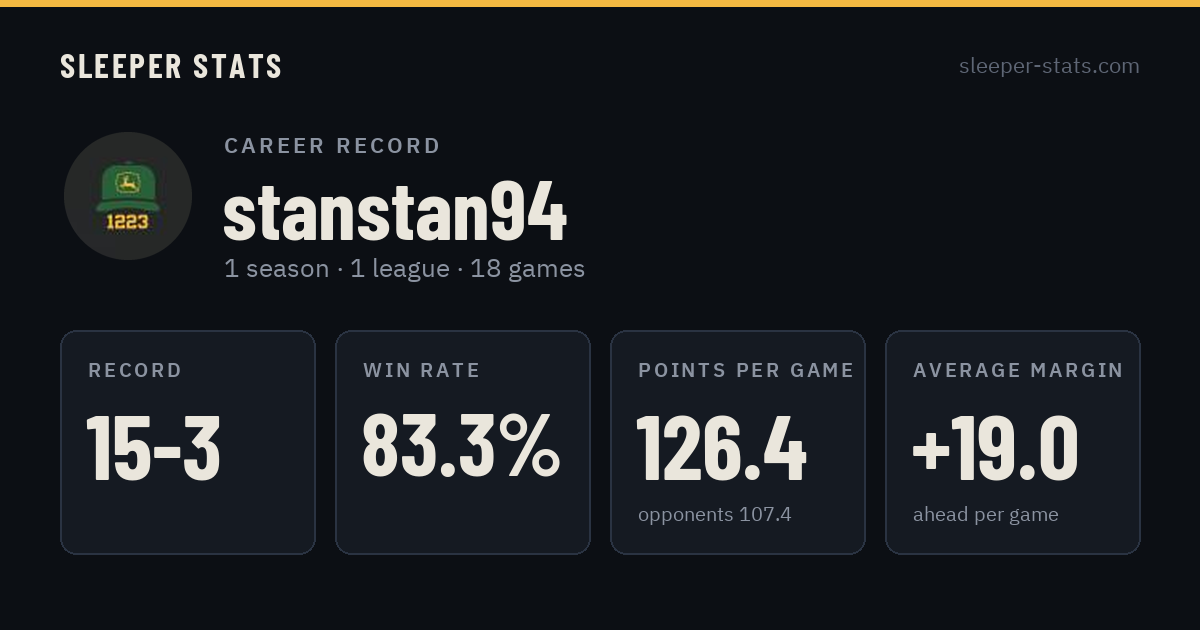Click the opponents 107.4 subtext
1200x630 pixels.
714,515
